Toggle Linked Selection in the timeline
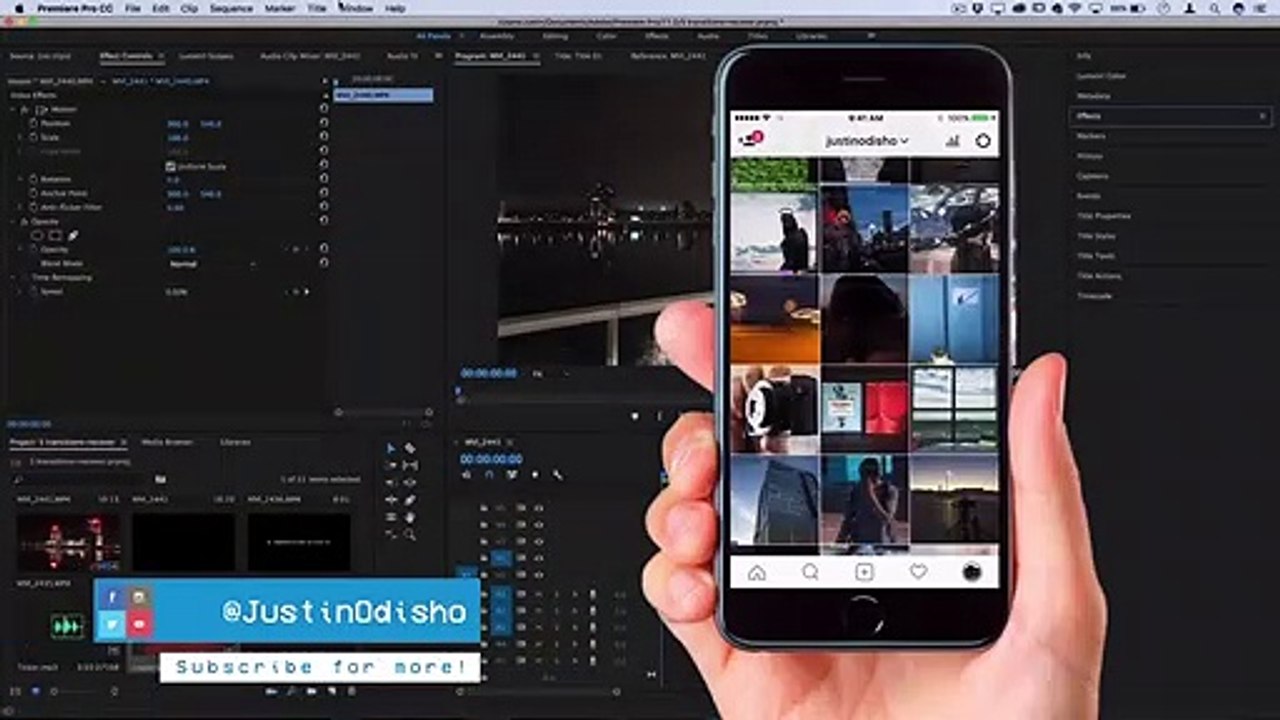This screenshot has height=720, width=1280. click(x=512, y=475)
